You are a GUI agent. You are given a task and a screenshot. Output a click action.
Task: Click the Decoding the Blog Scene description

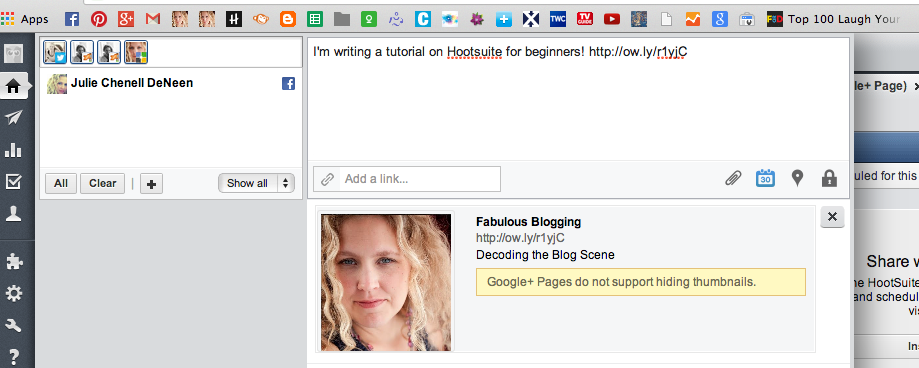(x=545, y=255)
